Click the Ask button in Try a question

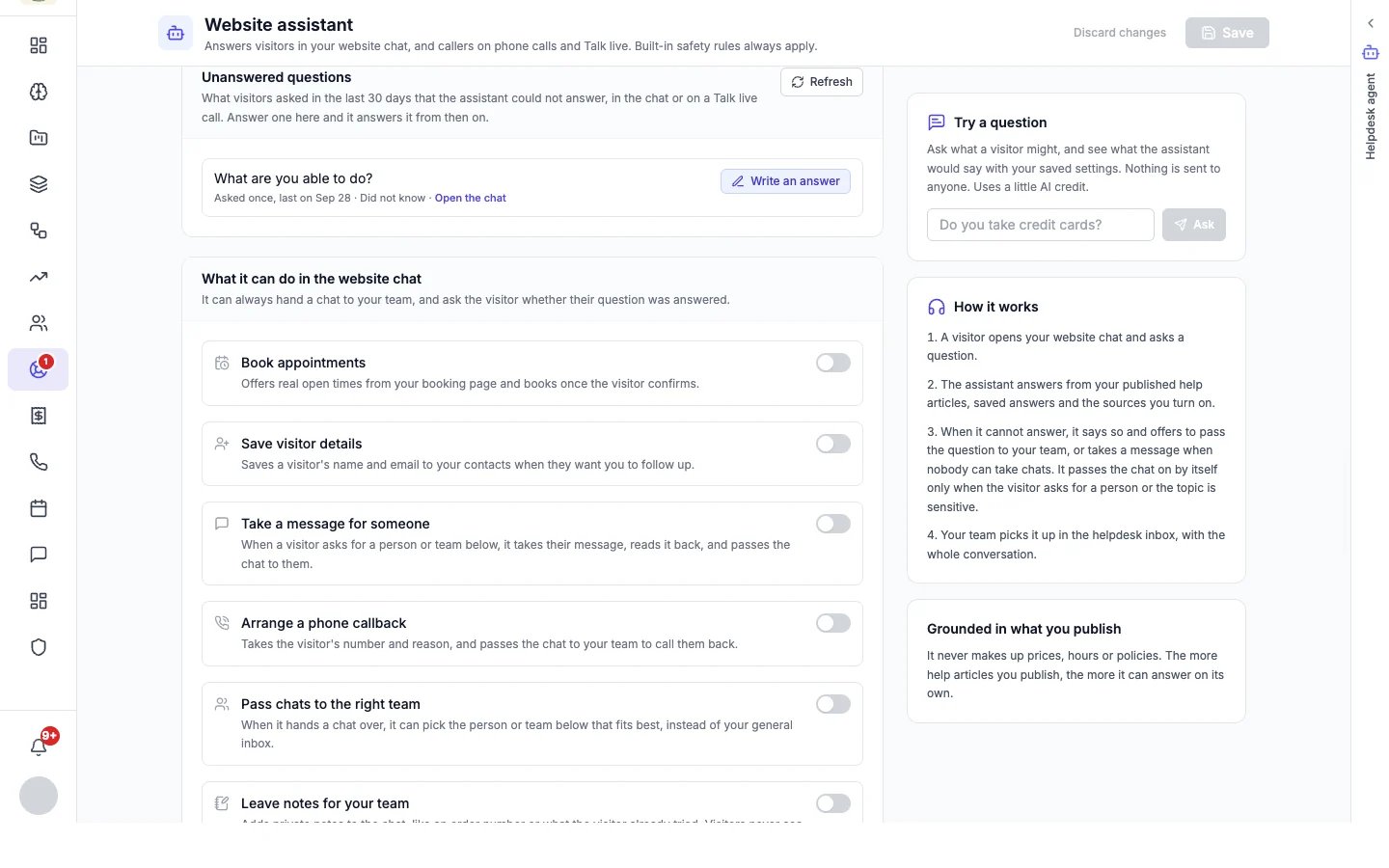coord(1194,225)
